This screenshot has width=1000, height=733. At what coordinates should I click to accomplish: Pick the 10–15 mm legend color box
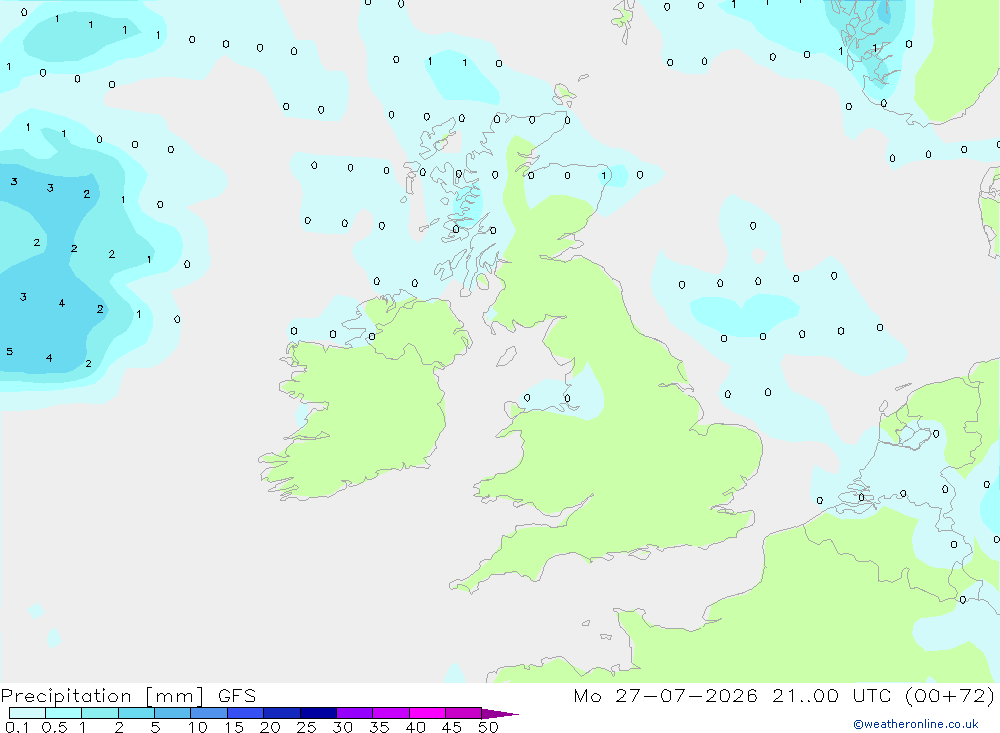209,713
